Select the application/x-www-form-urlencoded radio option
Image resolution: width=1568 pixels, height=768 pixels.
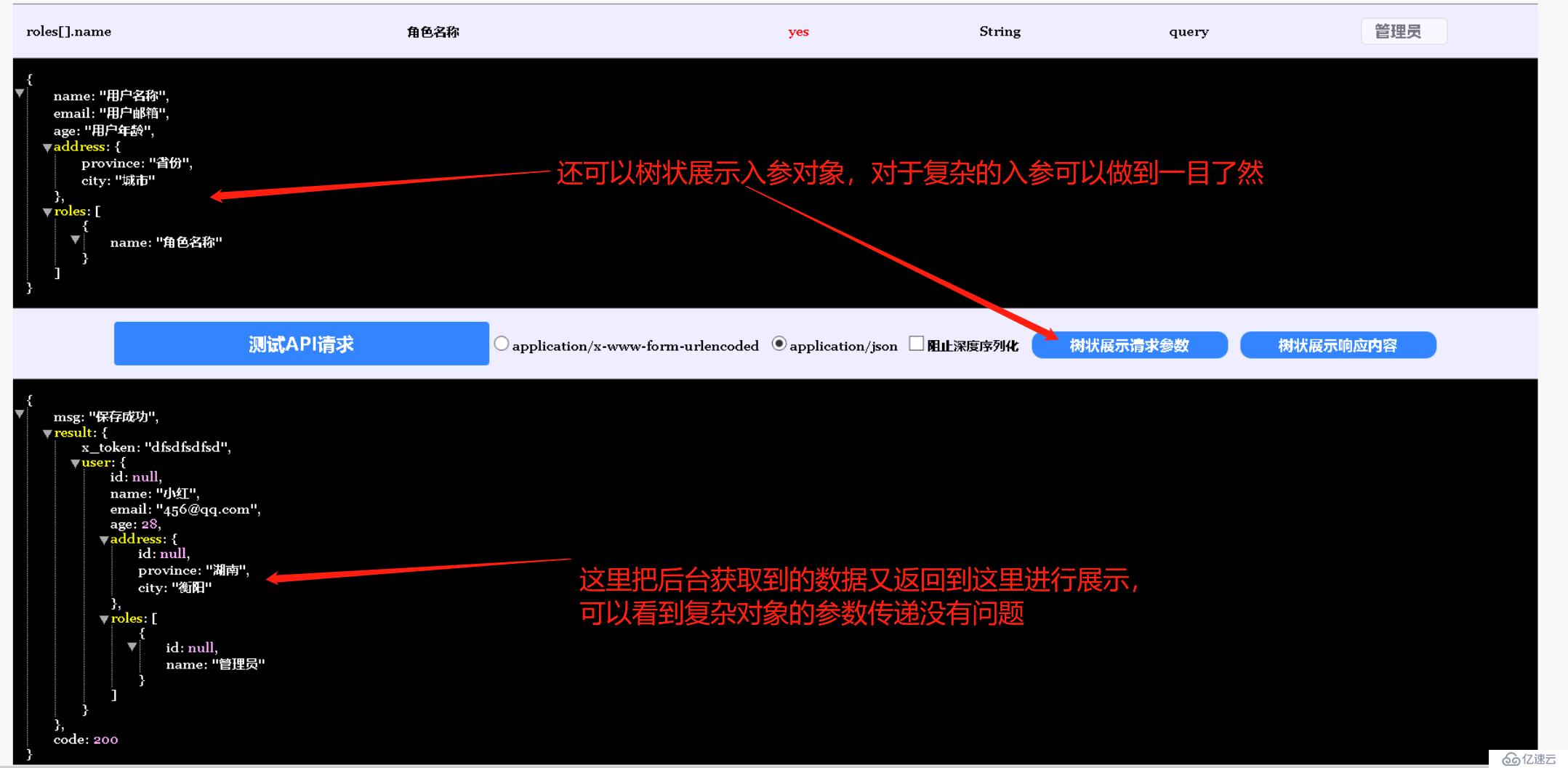coord(502,344)
